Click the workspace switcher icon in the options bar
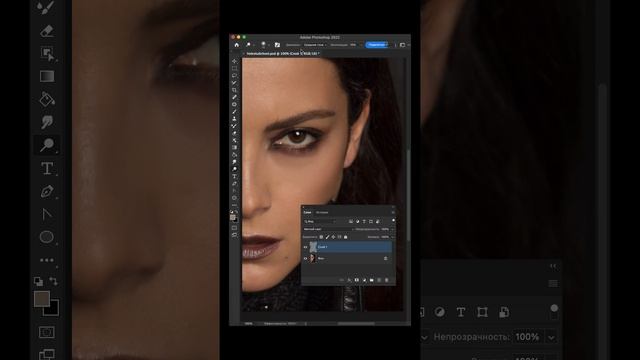Screen dimensions: 640x360 402,45
